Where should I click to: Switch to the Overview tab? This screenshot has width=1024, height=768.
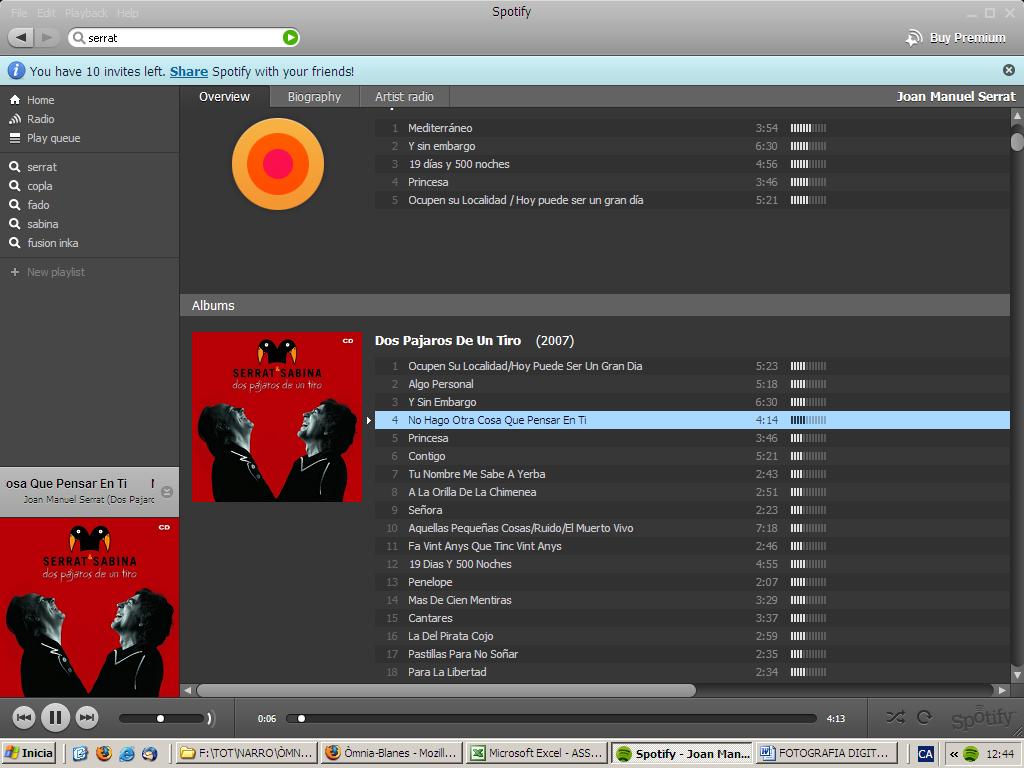point(224,97)
